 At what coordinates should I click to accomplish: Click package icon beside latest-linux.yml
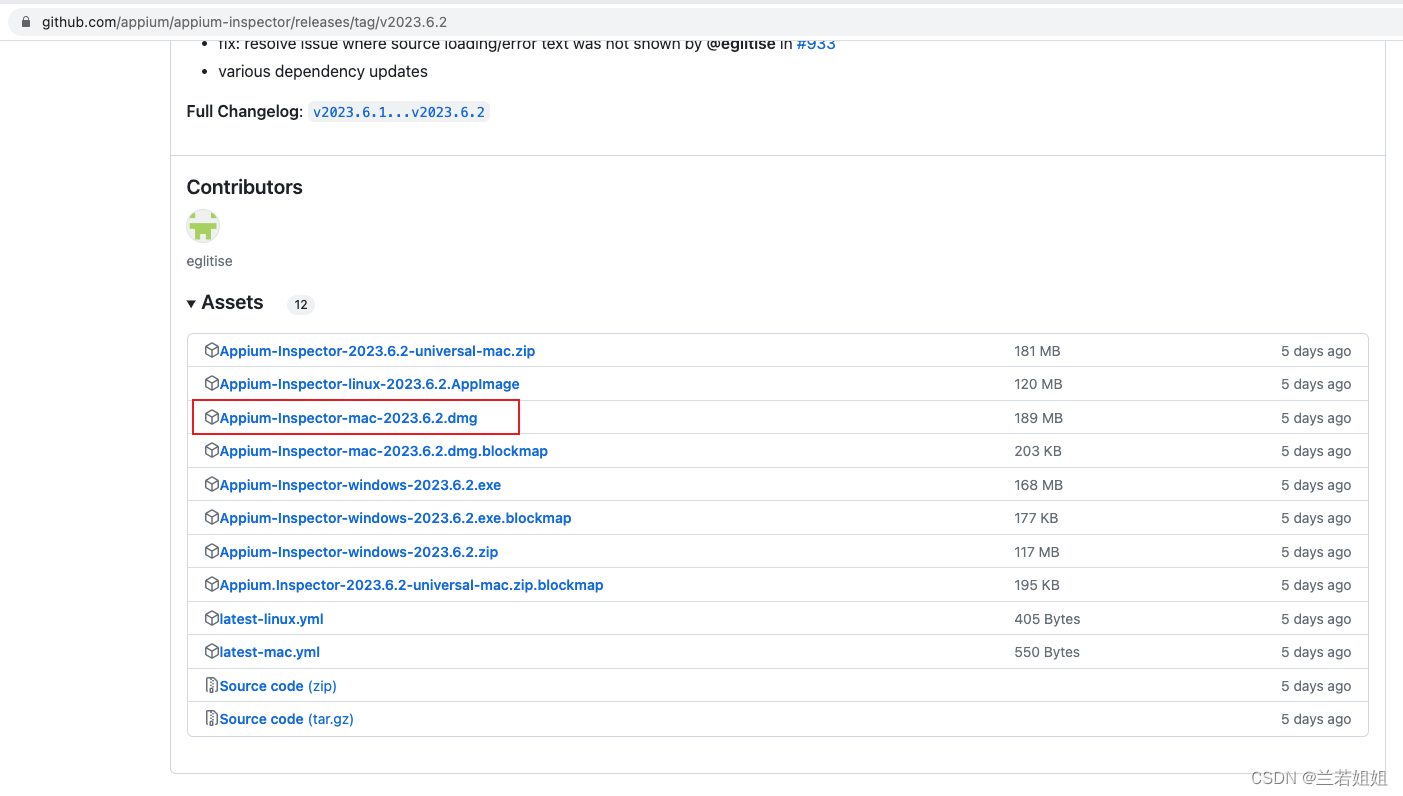click(211, 618)
